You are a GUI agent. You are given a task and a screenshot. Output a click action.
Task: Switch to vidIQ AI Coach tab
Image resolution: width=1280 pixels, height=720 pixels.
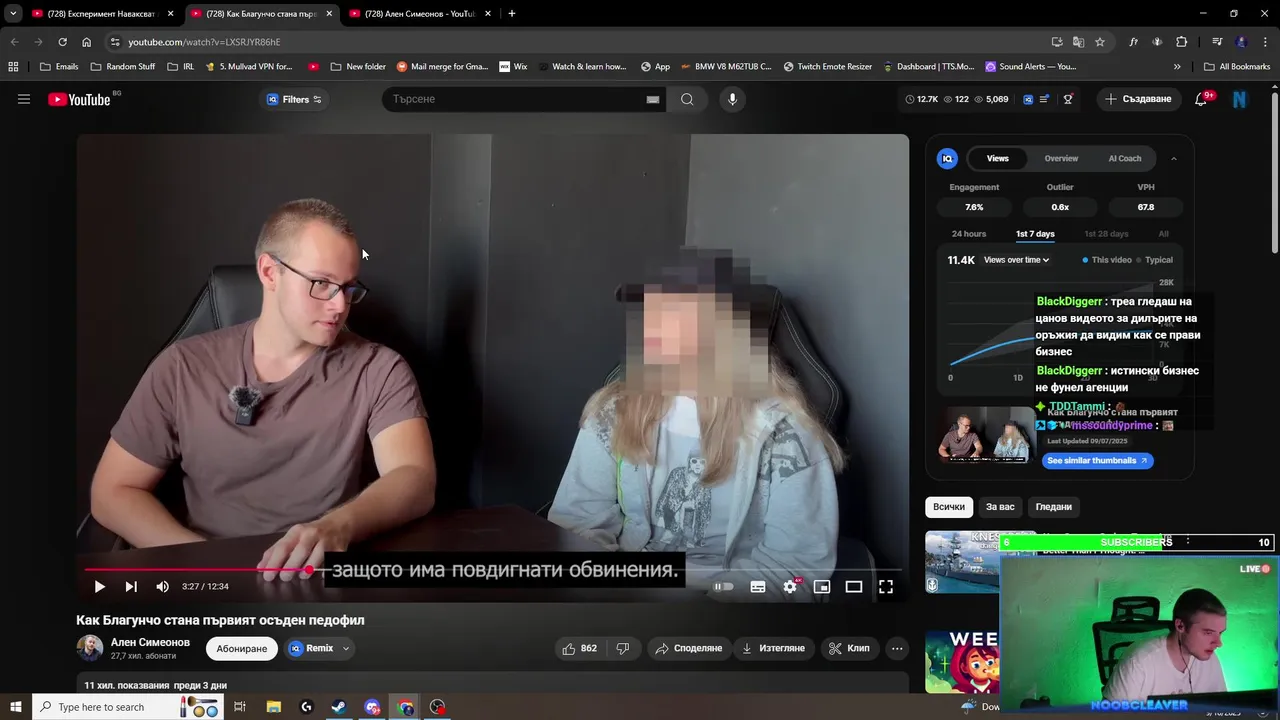point(1124,158)
